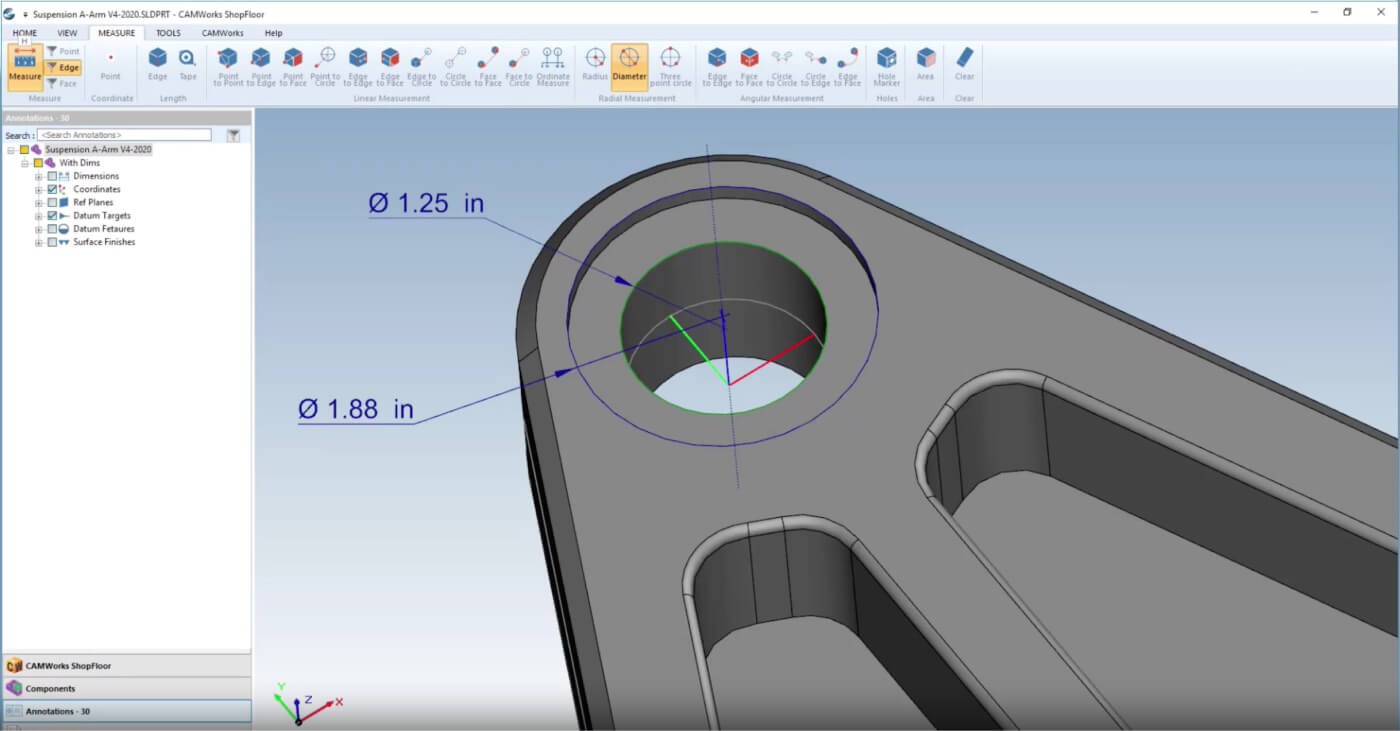This screenshot has width=1400, height=731.
Task: Open the Components panel
Action: [x=127, y=689]
